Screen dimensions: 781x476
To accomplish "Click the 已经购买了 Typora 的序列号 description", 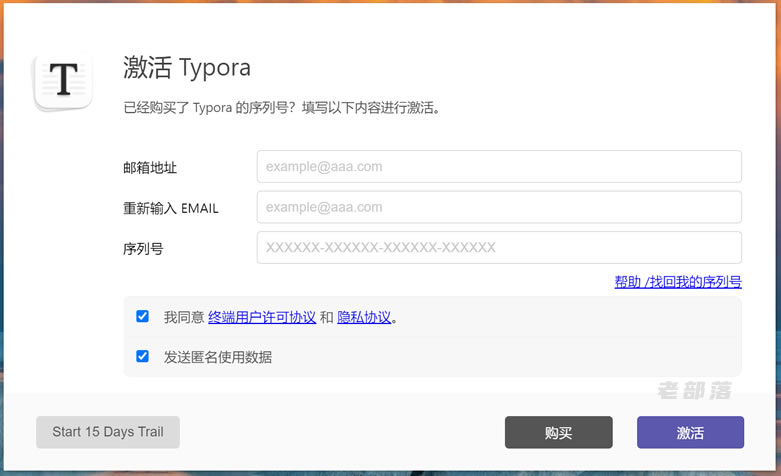I will tap(281, 108).
